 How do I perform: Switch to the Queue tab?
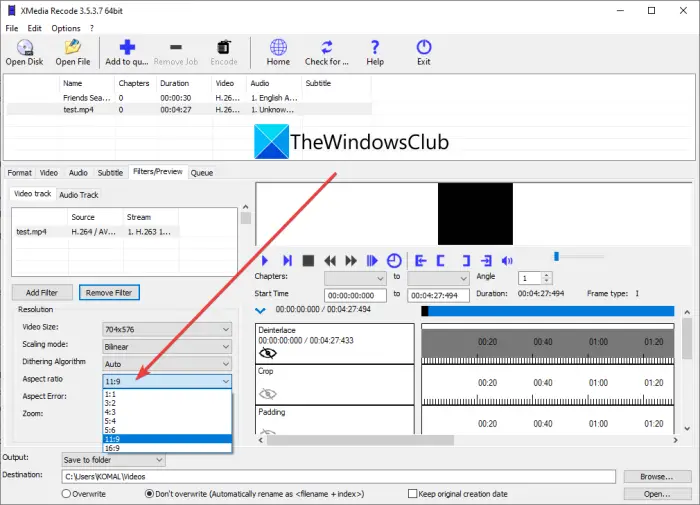point(202,173)
